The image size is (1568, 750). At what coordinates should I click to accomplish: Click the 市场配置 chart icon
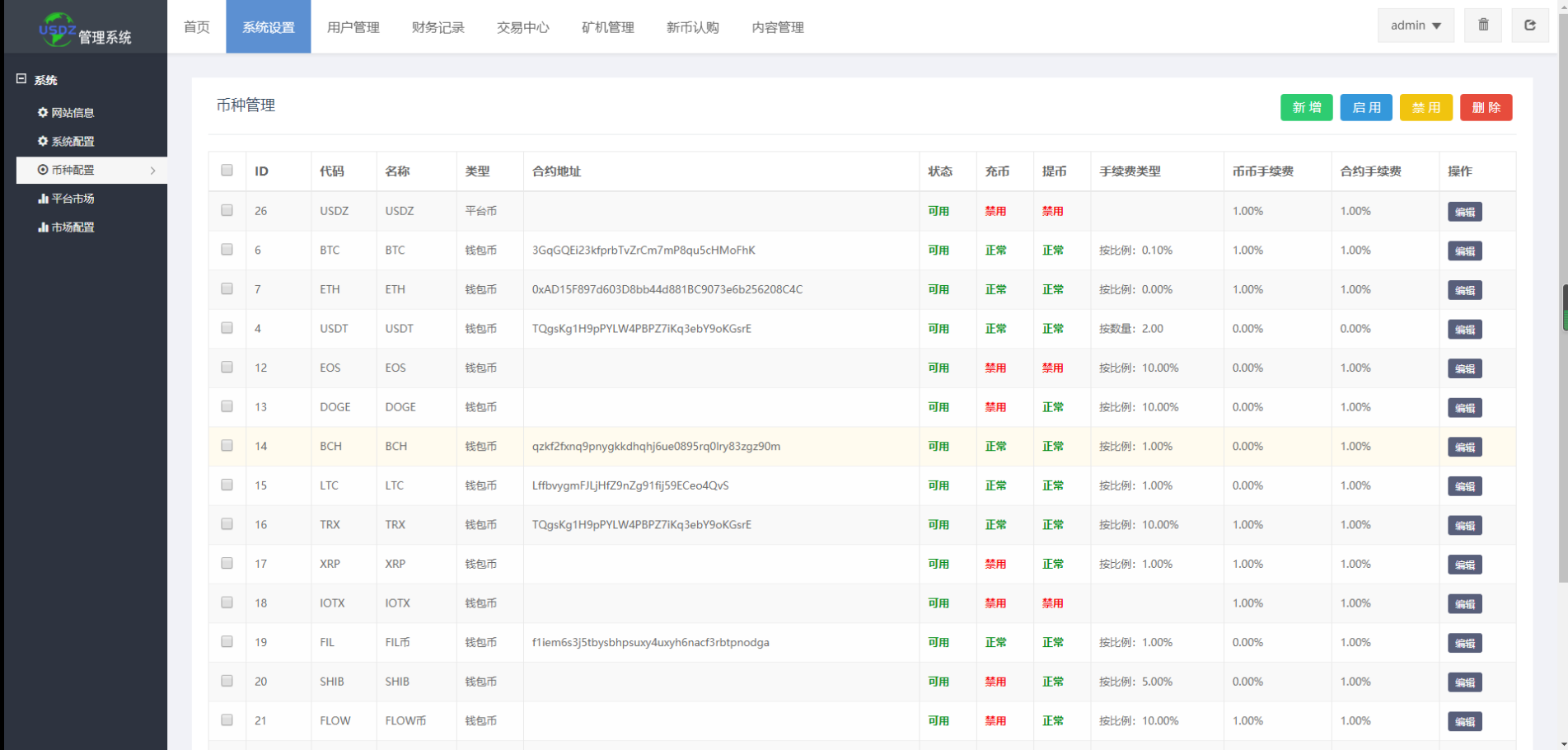point(43,227)
